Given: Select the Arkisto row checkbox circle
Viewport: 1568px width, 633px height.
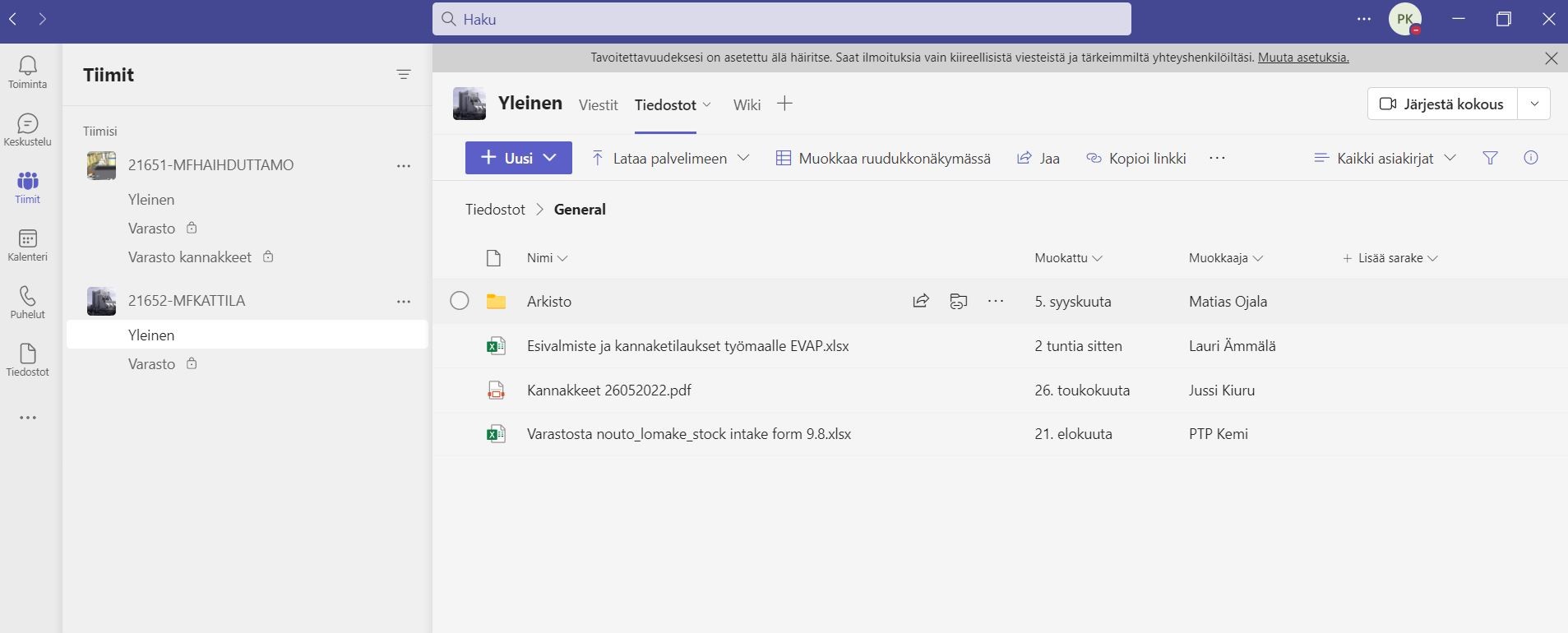Looking at the screenshot, I should (460, 301).
